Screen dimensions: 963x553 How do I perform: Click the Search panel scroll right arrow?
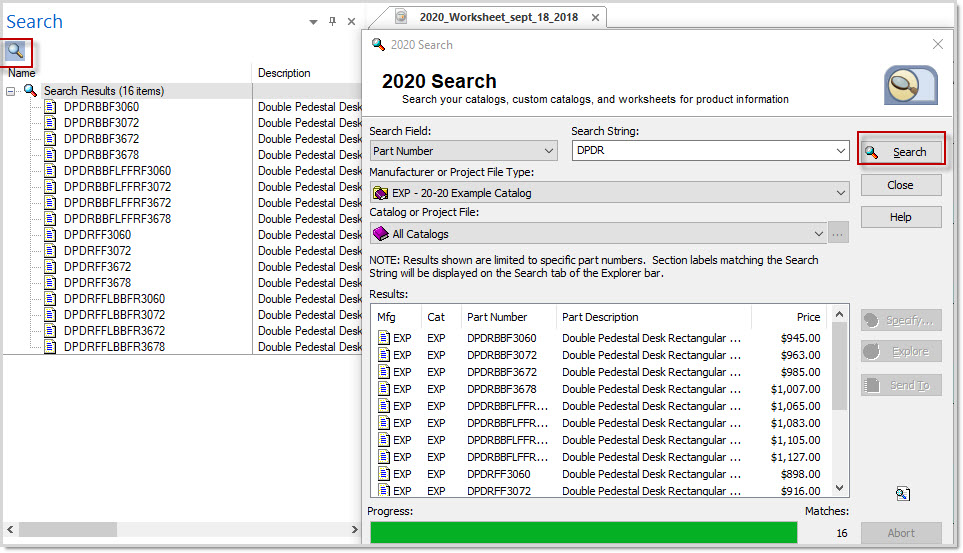[x=354, y=529]
